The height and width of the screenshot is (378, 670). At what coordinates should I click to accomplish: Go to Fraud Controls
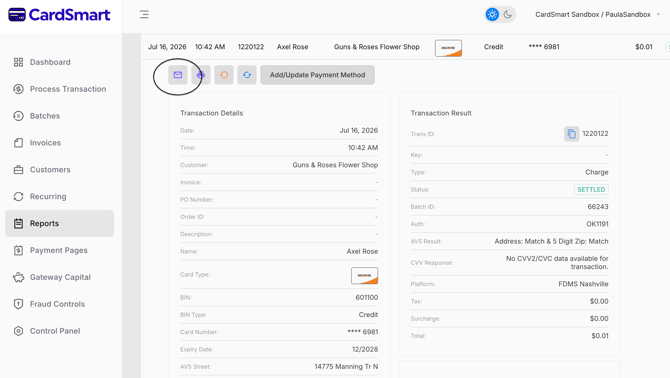pos(59,305)
